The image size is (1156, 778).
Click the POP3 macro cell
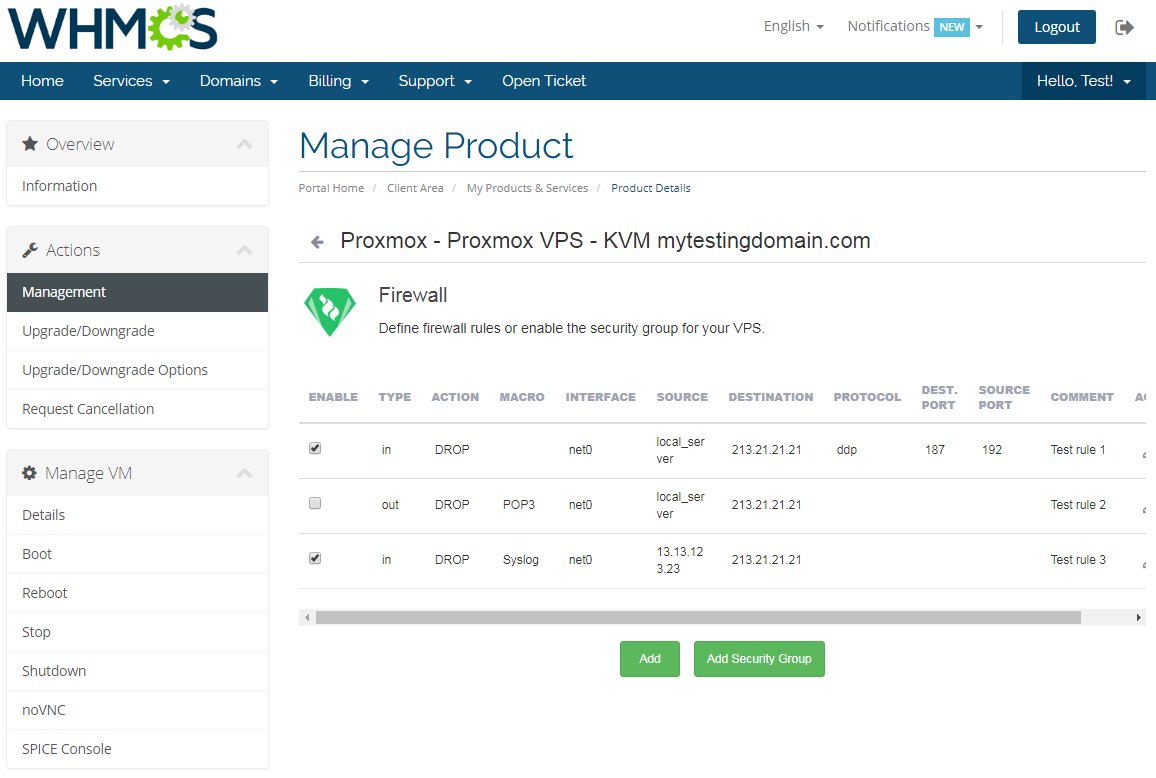click(519, 504)
